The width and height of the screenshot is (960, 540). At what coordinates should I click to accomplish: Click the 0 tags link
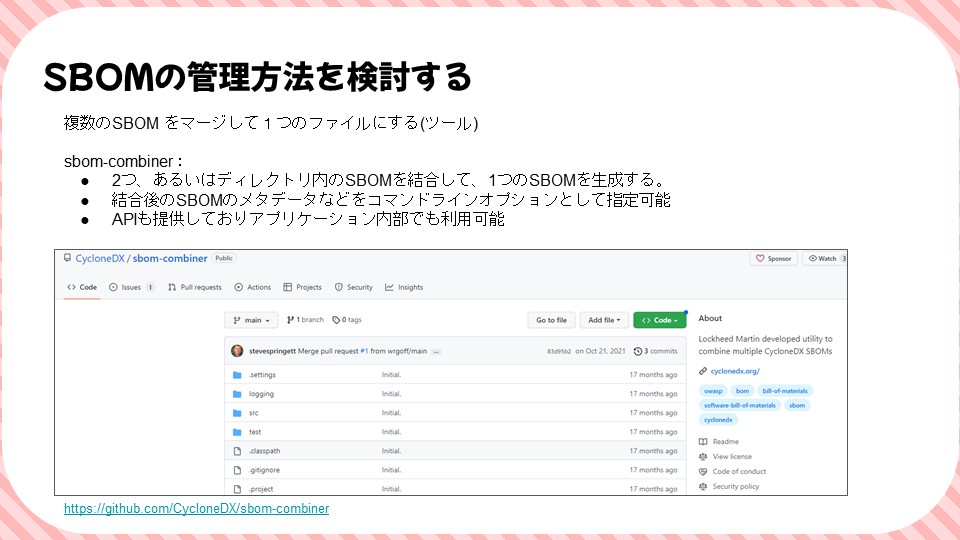pyautogui.click(x=347, y=320)
